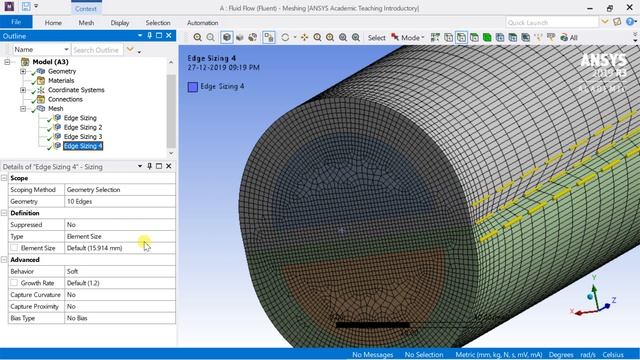
Task: Select the highlighted edge selection filter
Action: pyautogui.click(x=461, y=38)
